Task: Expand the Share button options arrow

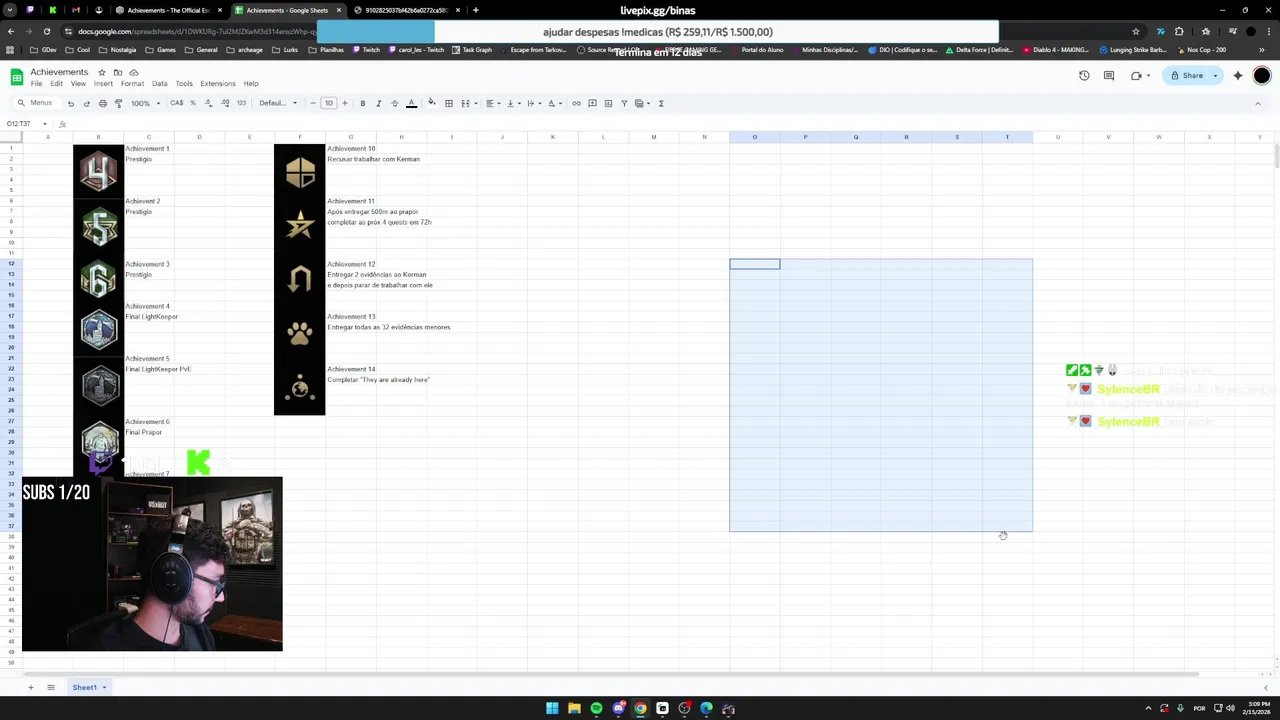Action: pos(1215,76)
